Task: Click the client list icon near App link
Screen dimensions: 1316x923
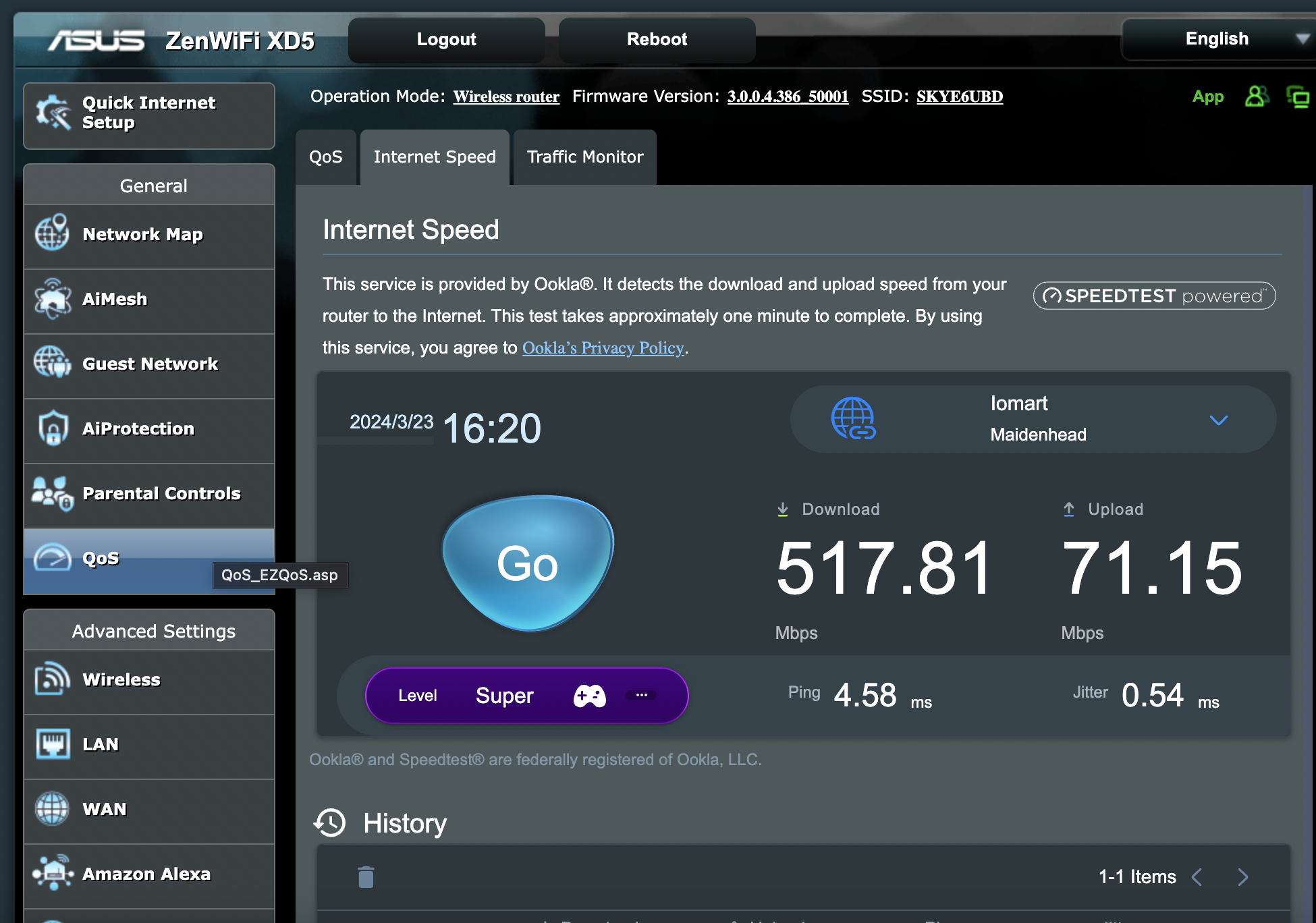Action: (x=1257, y=96)
